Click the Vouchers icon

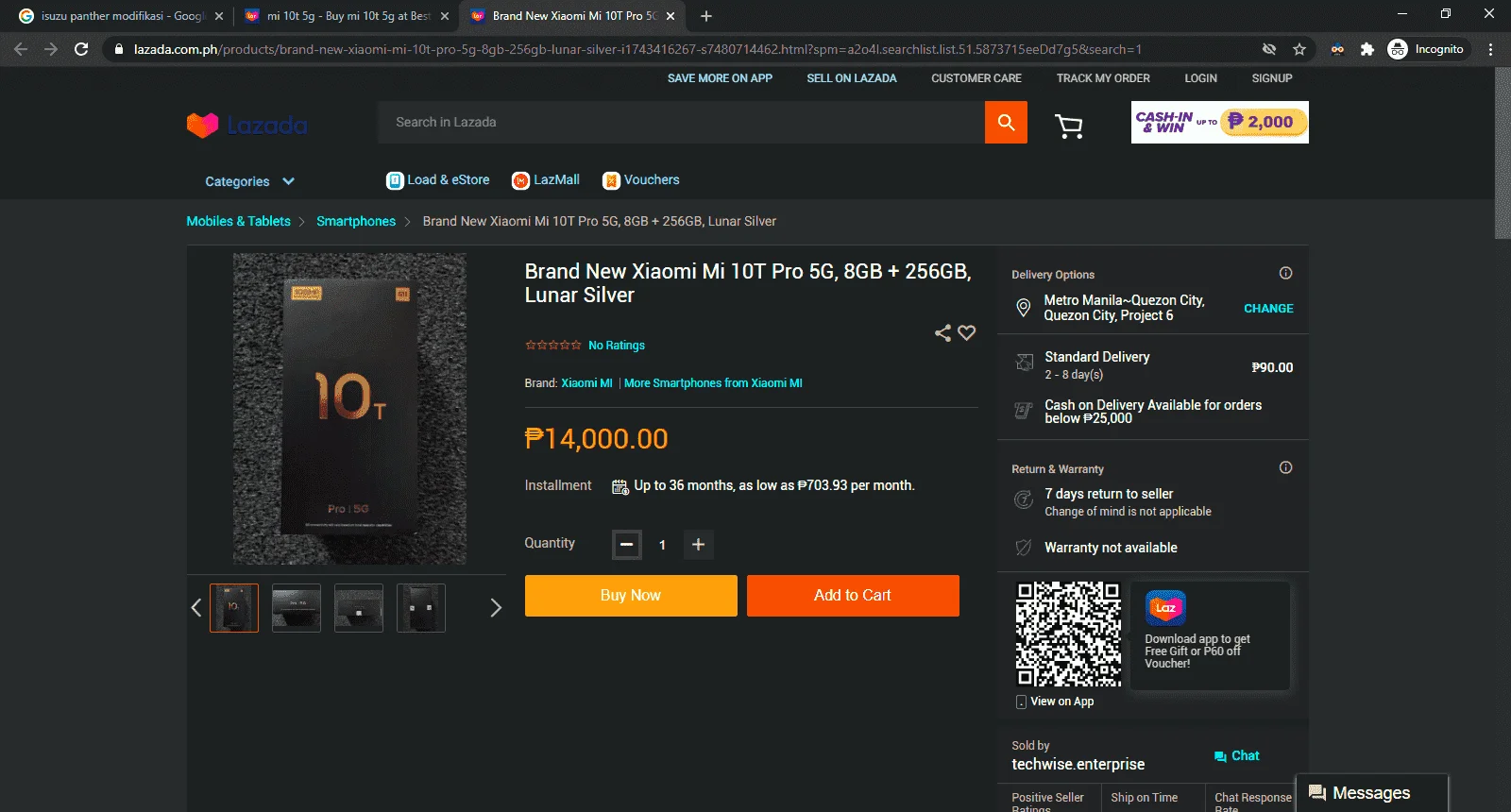point(611,180)
